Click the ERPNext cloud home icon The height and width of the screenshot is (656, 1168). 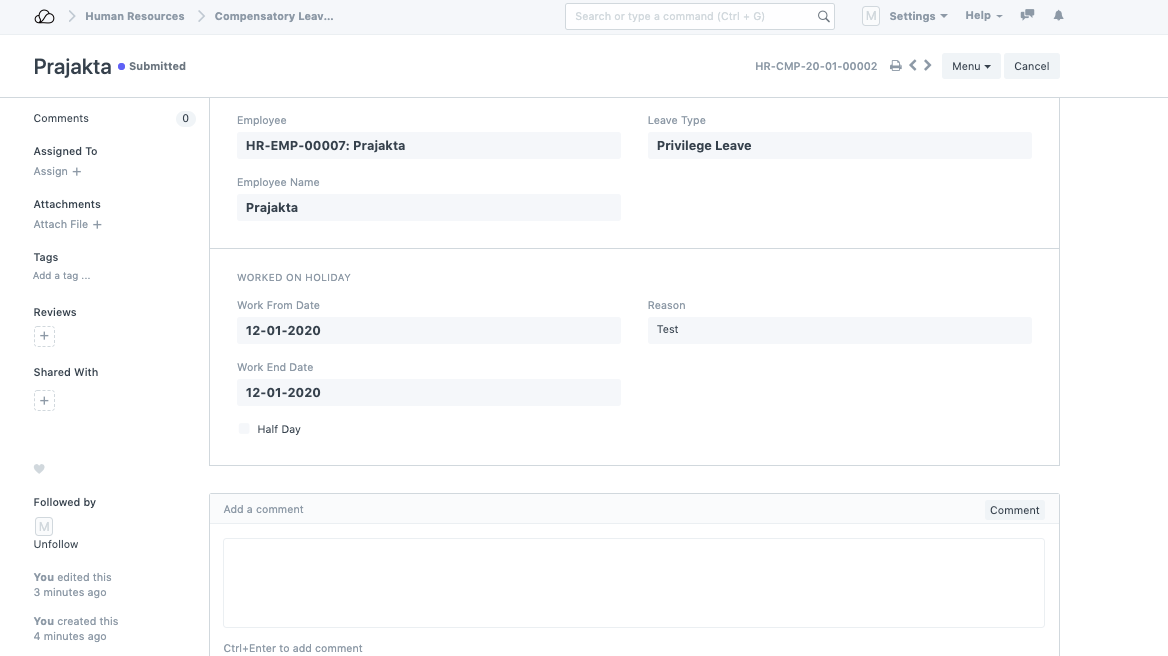(x=44, y=16)
